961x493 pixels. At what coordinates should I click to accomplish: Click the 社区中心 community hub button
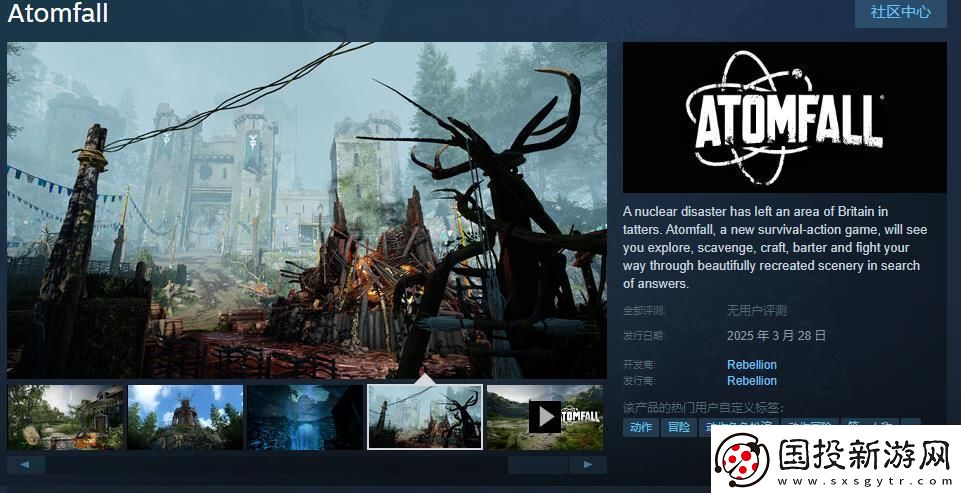900,13
